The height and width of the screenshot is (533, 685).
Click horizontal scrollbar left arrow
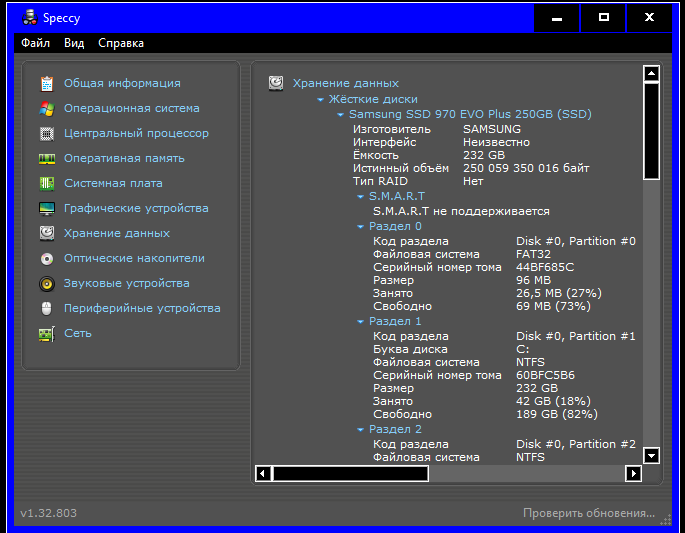pos(263,473)
